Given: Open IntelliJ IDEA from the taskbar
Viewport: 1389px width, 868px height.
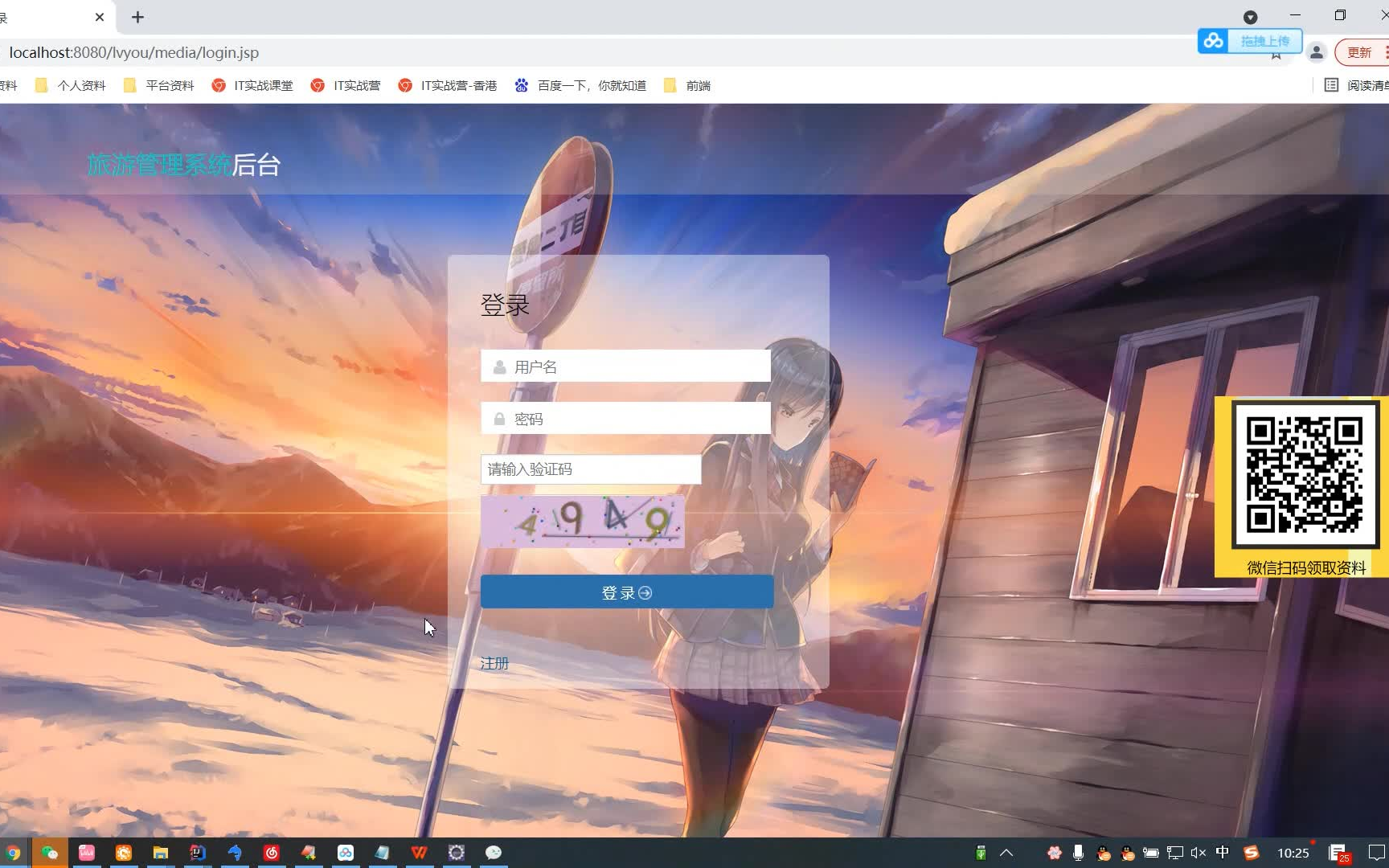Looking at the screenshot, I should tap(198, 853).
